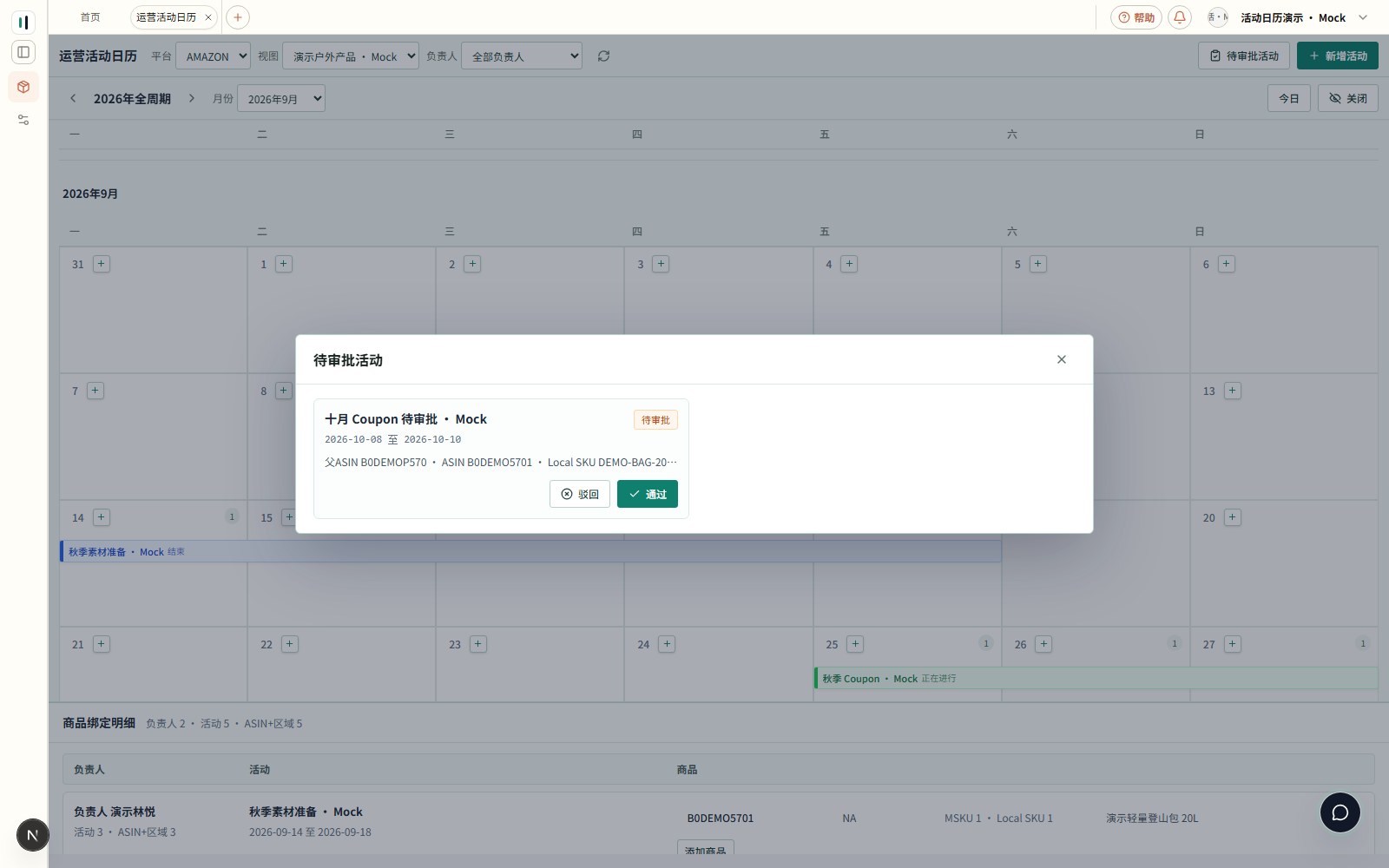Toggle calendar visibility with 关闭 button
Viewport: 1389px width, 868px height.
pyautogui.click(x=1347, y=98)
